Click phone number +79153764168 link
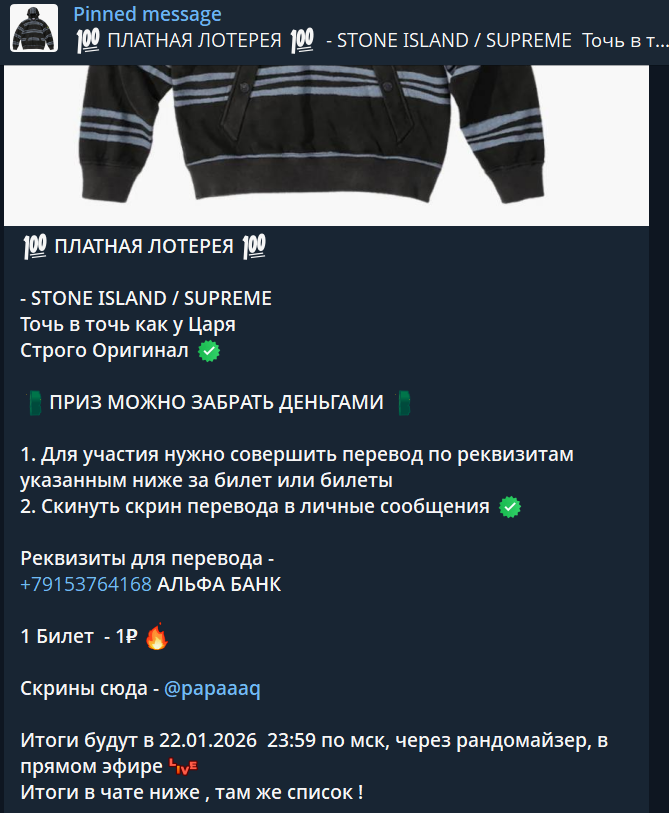 click(x=86, y=584)
